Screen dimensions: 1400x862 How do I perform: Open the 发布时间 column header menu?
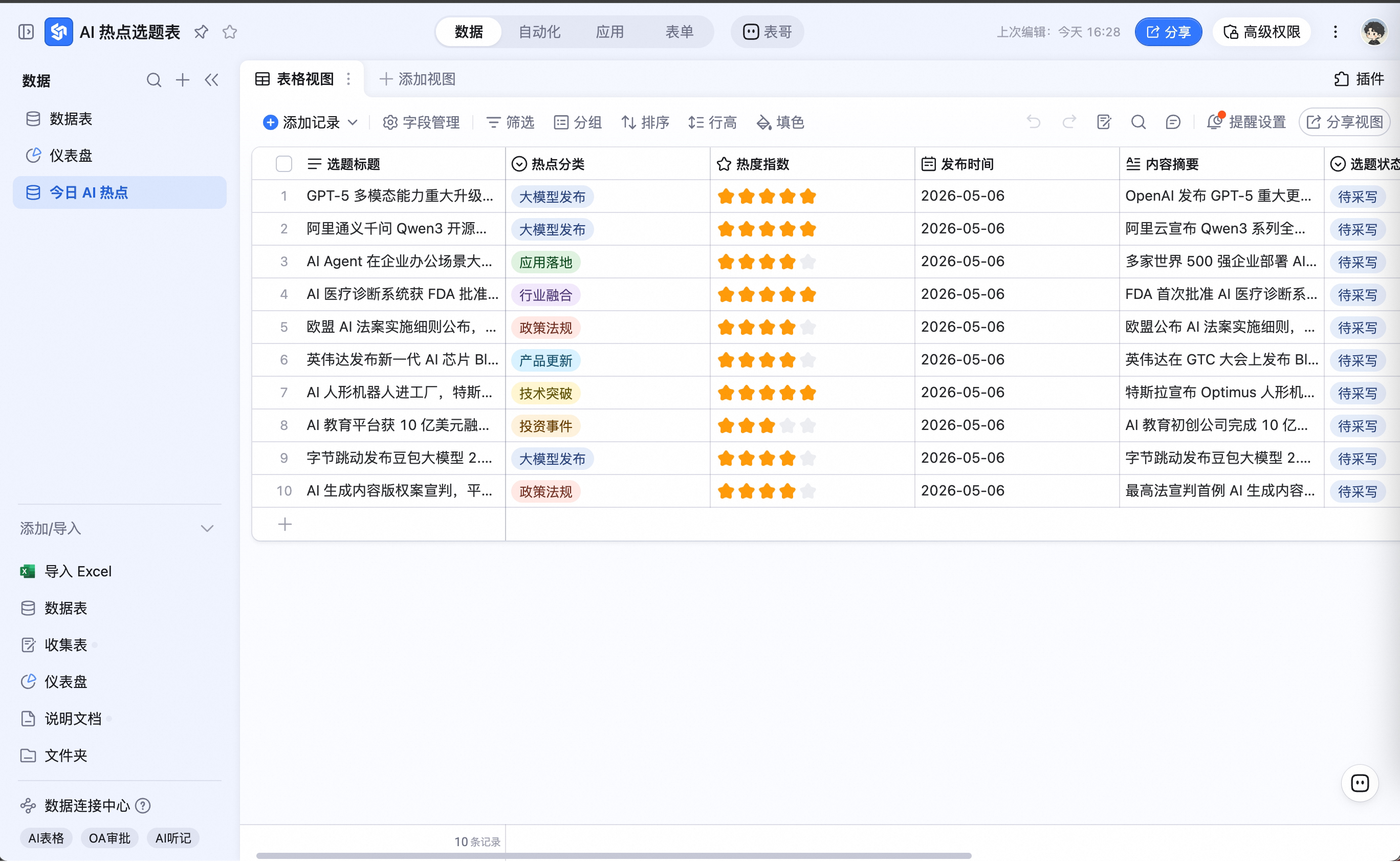click(1017, 164)
